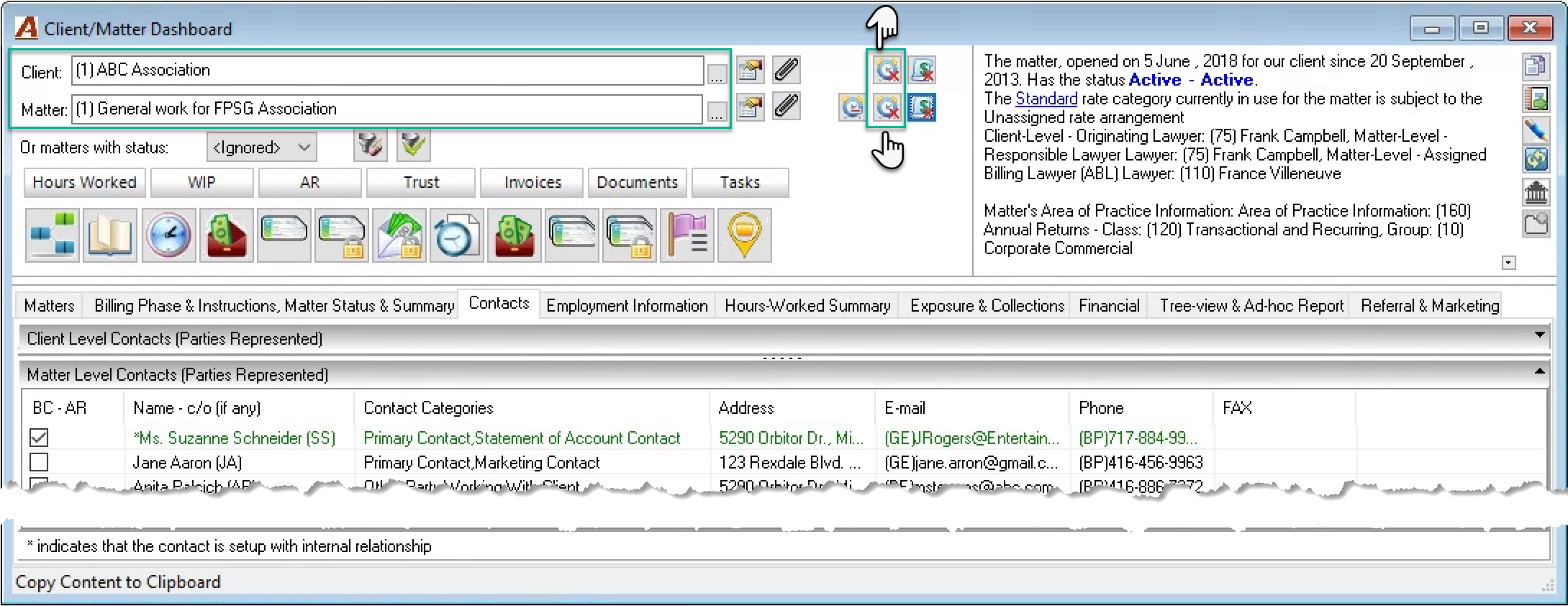This screenshot has height=606, width=1568.
Task: Click the clock with red X in Client row
Action: point(887,70)
